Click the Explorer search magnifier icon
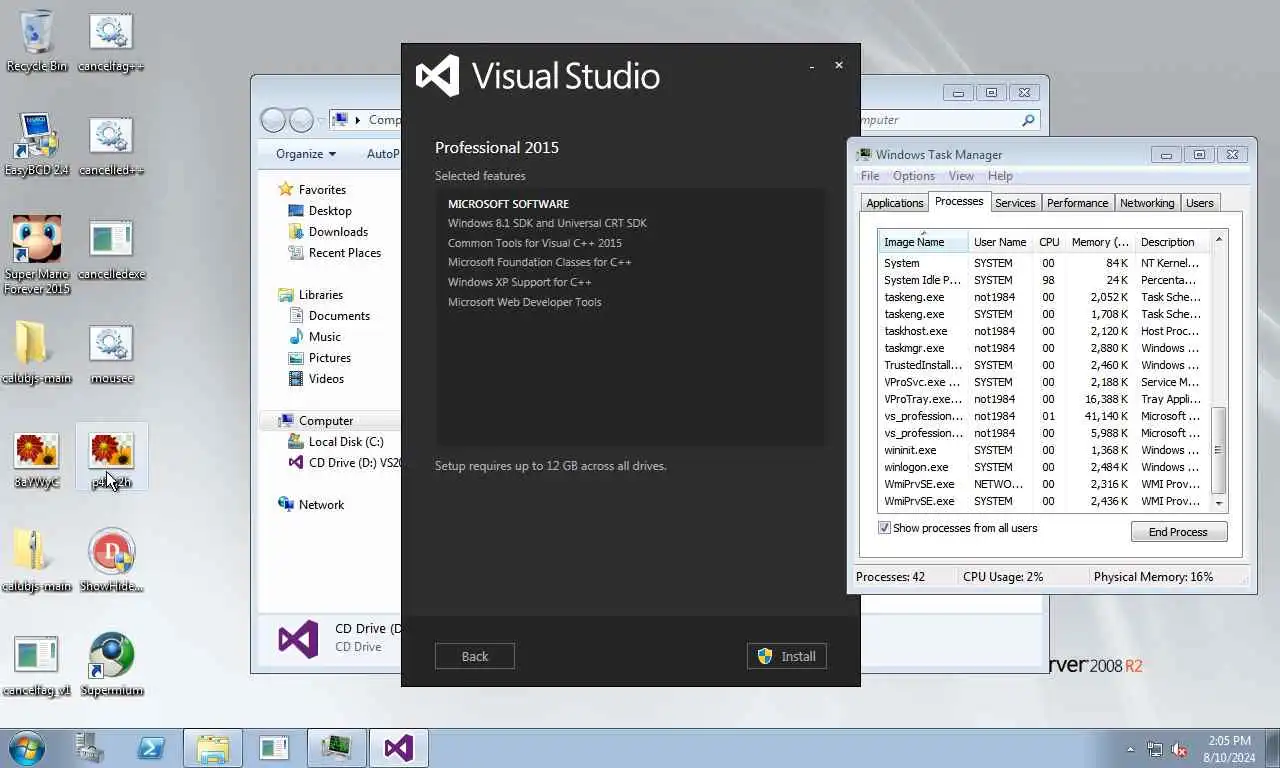 point(1028,120)
